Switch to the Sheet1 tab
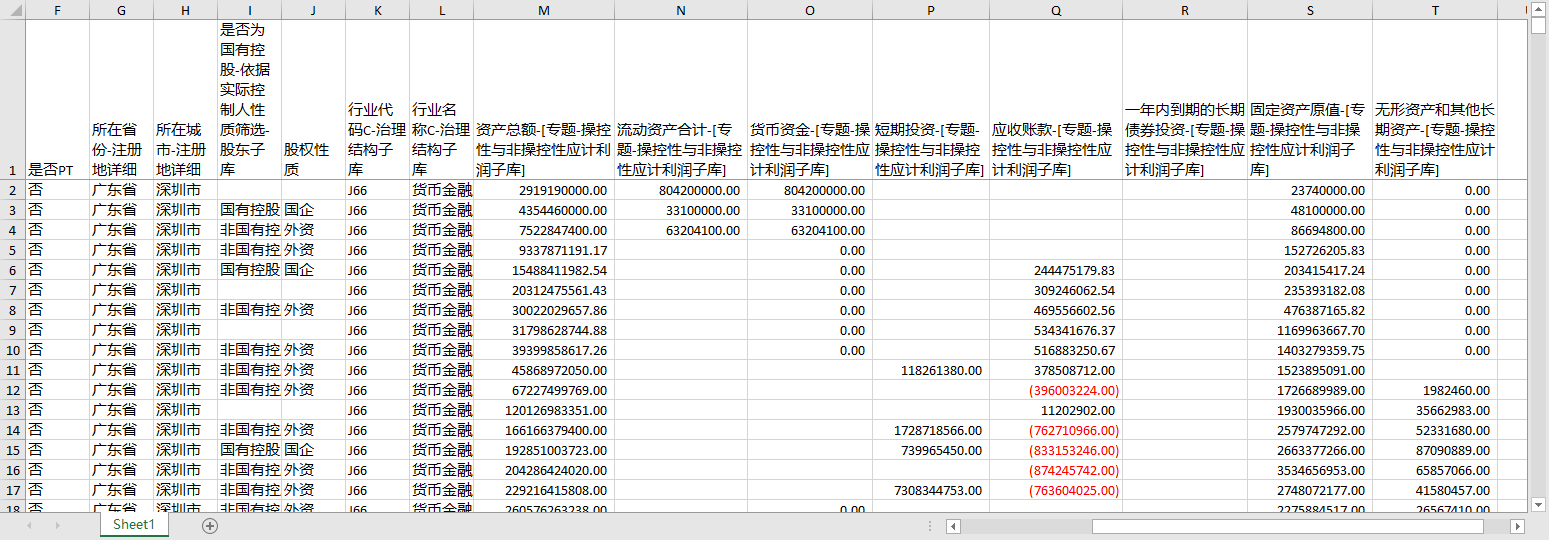Screen dimensions: 1549x540 click(x=134, y=525)
